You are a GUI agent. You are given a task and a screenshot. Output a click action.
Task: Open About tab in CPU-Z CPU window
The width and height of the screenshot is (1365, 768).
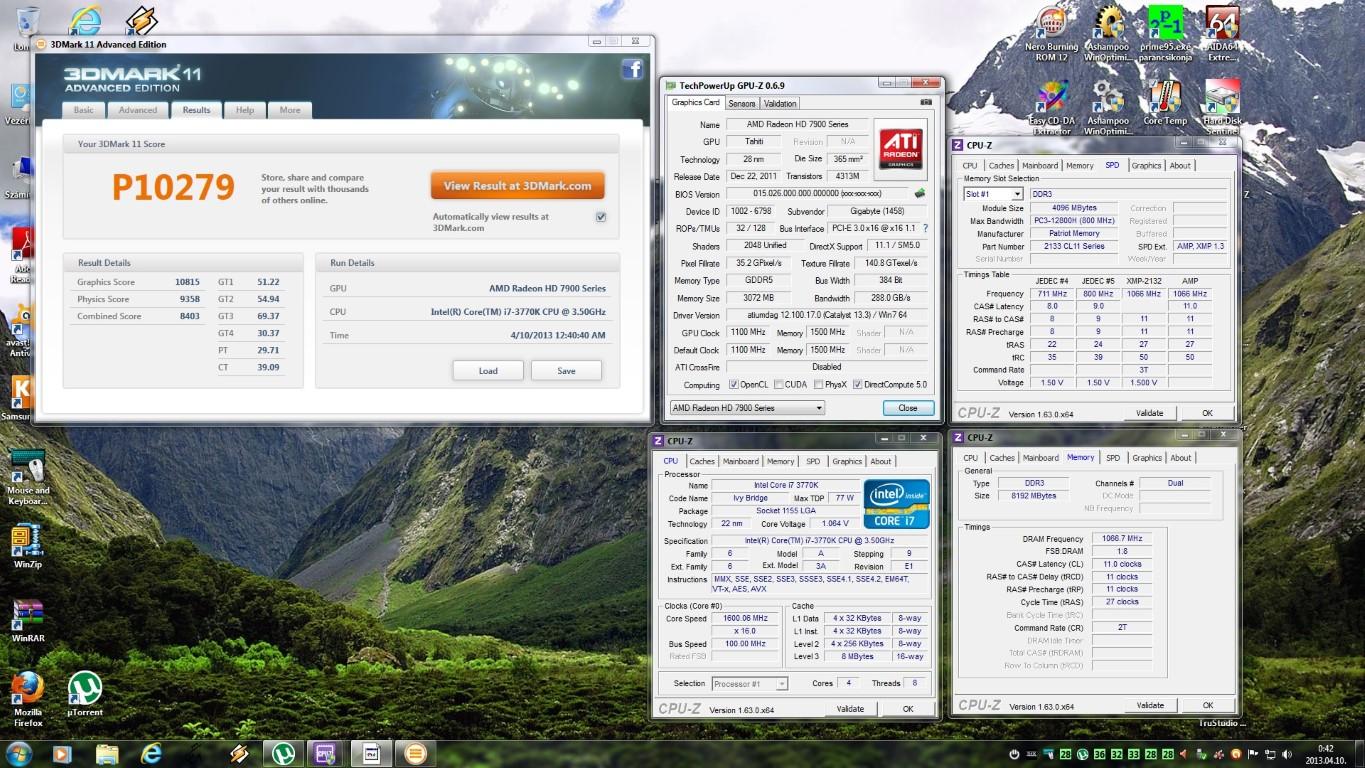(x=881, y=462)
